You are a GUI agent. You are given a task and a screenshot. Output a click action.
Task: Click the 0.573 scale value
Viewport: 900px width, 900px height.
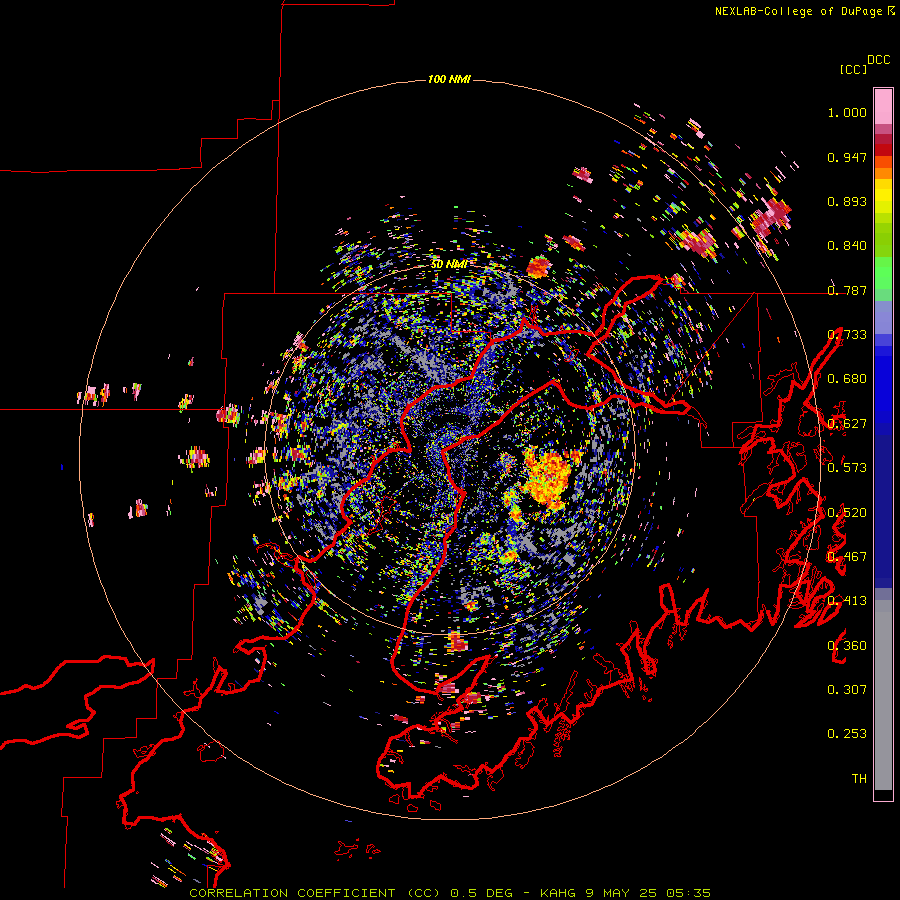pos(847,468)
